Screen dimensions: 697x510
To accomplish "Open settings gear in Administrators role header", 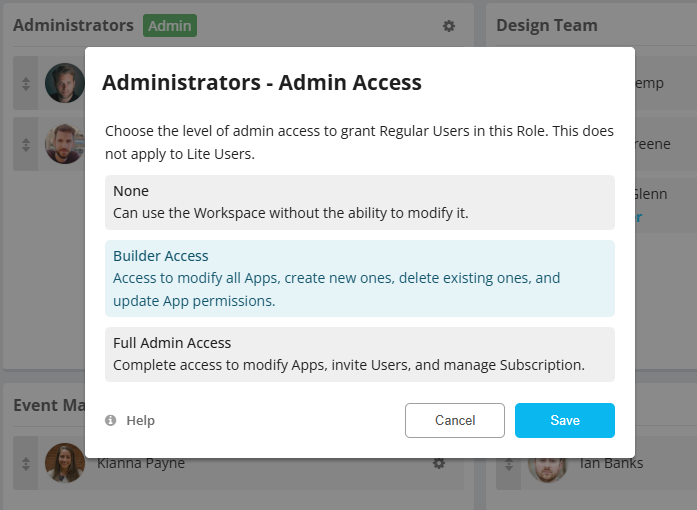I will 449,26.
